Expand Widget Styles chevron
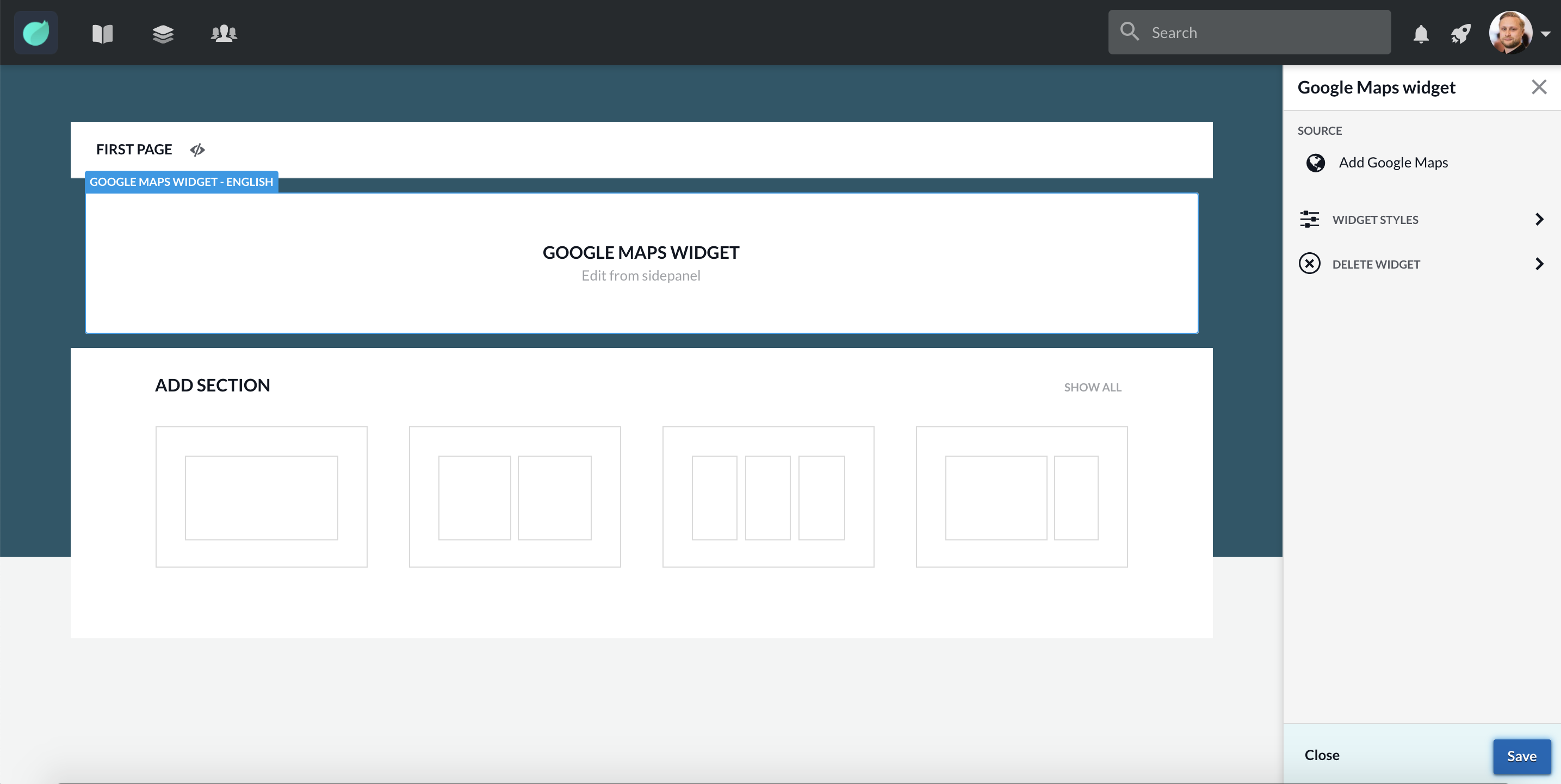 (x=1539, y=219)
